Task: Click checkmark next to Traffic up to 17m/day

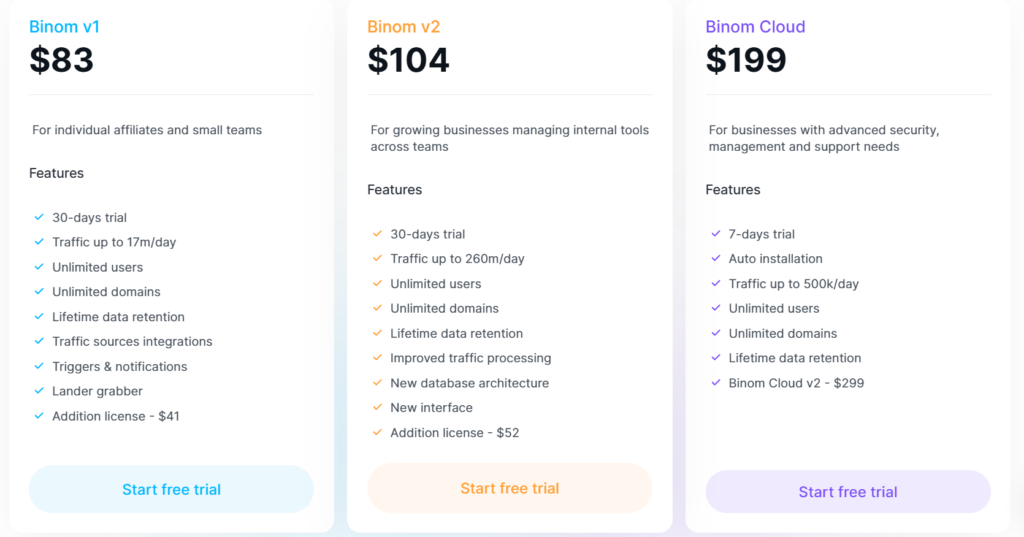Action: (x=39, y=242)
